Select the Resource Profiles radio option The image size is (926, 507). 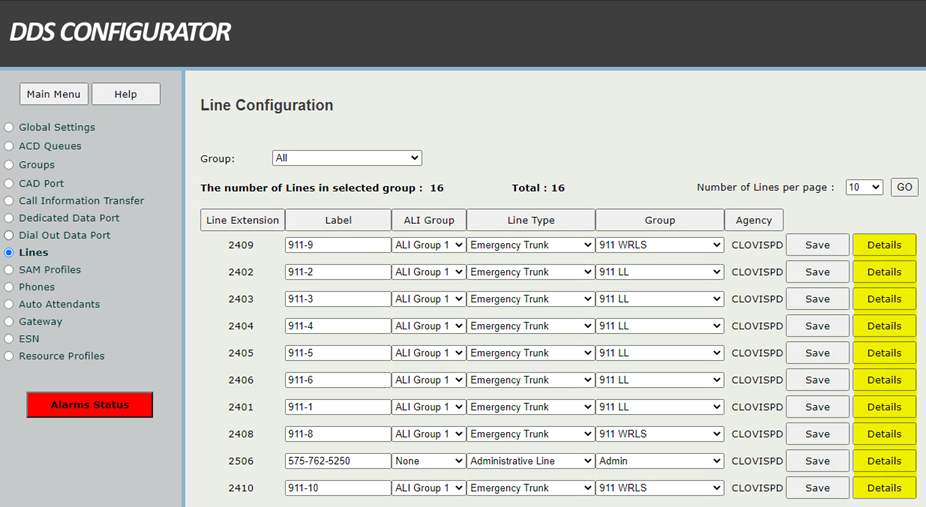point(9,356)
